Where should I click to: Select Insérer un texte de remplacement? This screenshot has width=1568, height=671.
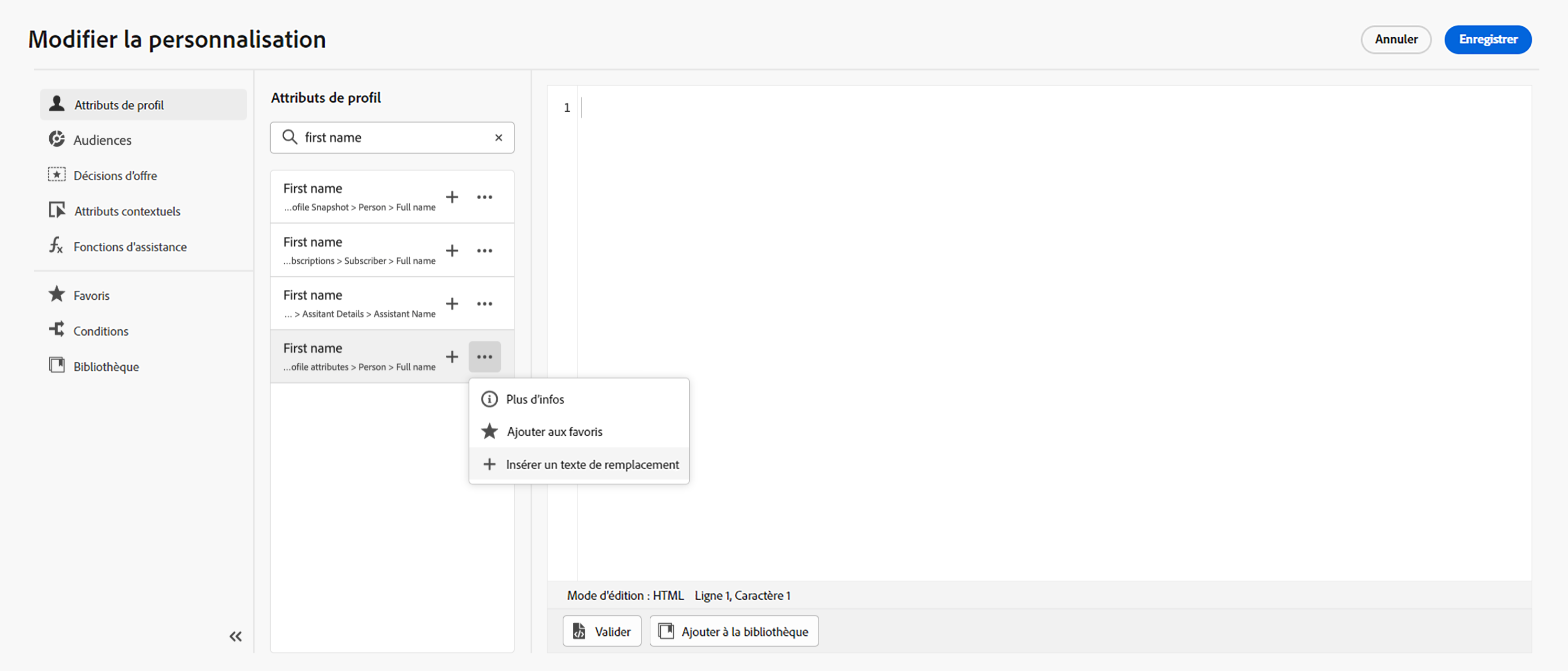tap(592, 464)
